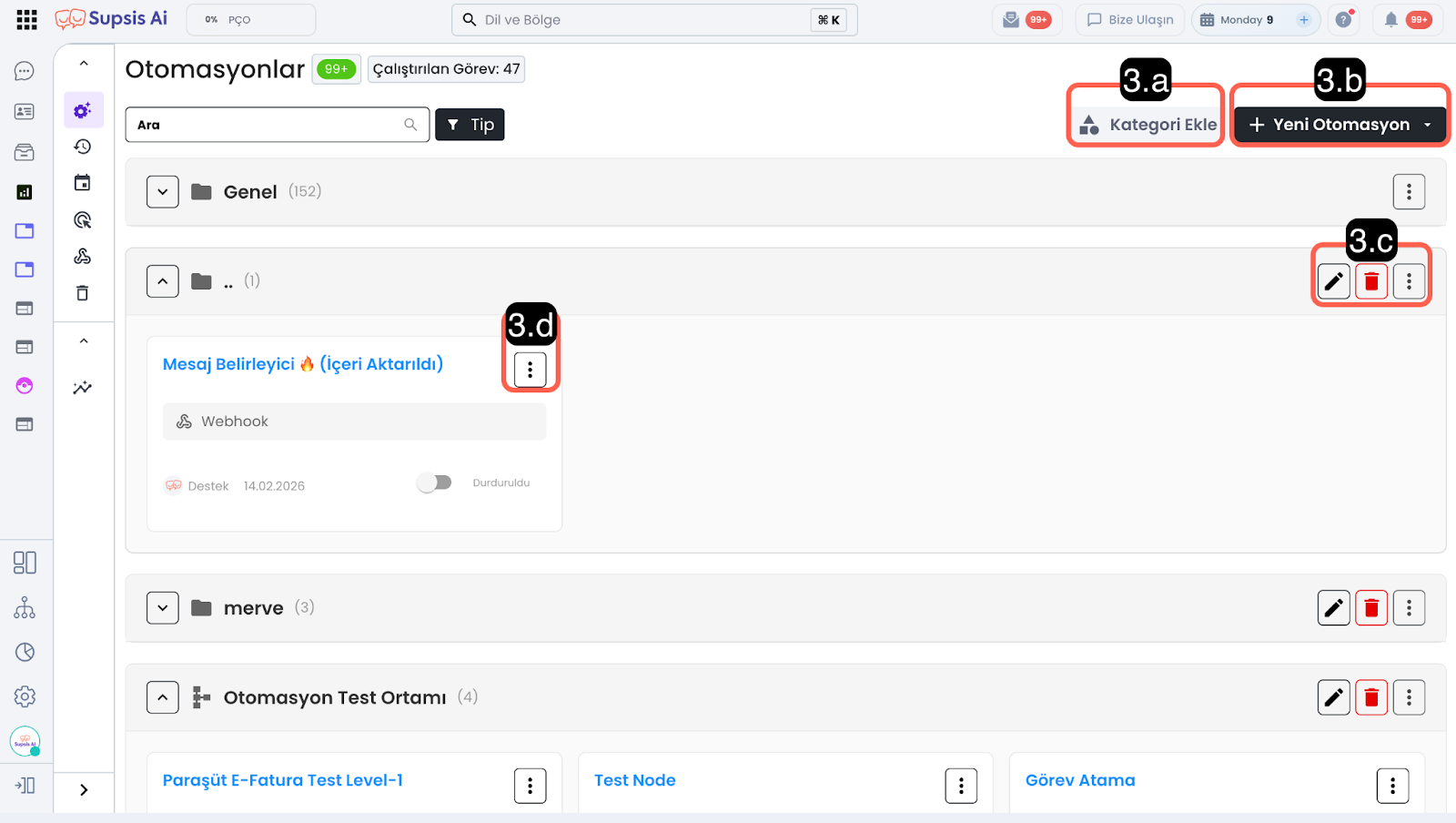
Task: Open three-dot menu for Genel category
Action: point(1409,192)
